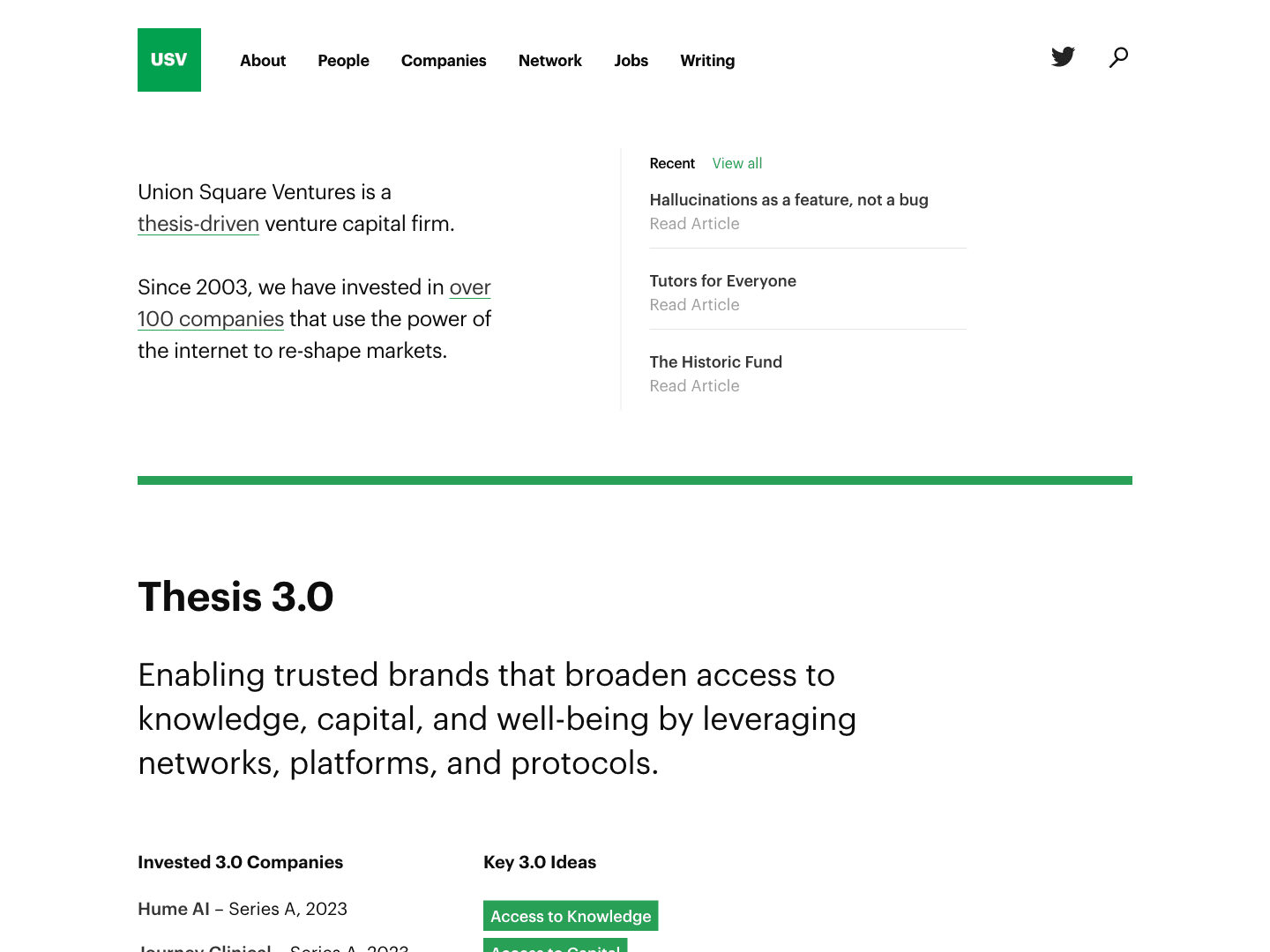Image resolution: width=1270 pixels, height=952 pixels.
Task: Click the search magnifier icon
Action: pos(1118,57)
